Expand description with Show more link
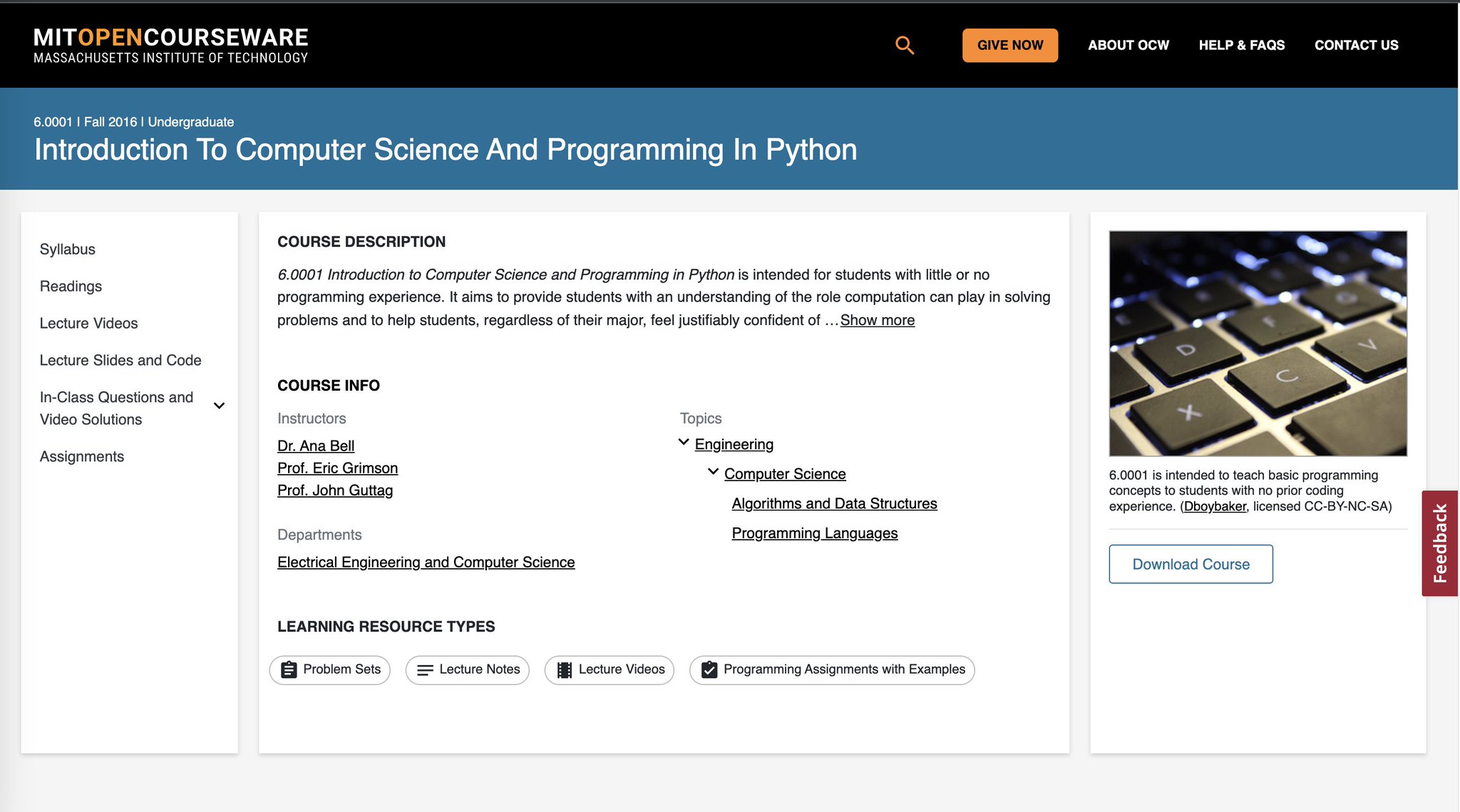1460x812 pixels. [x=877, y=321]
